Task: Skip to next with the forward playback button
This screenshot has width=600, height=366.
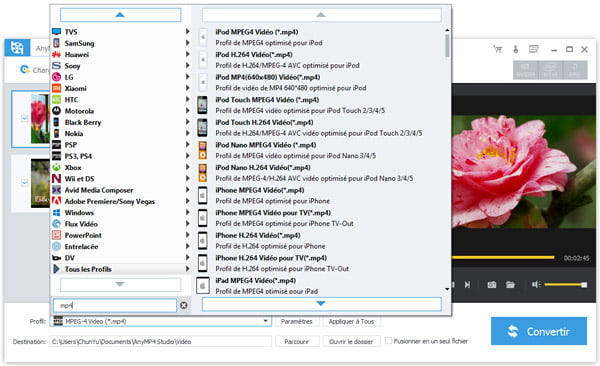Action: coord(467,285)
